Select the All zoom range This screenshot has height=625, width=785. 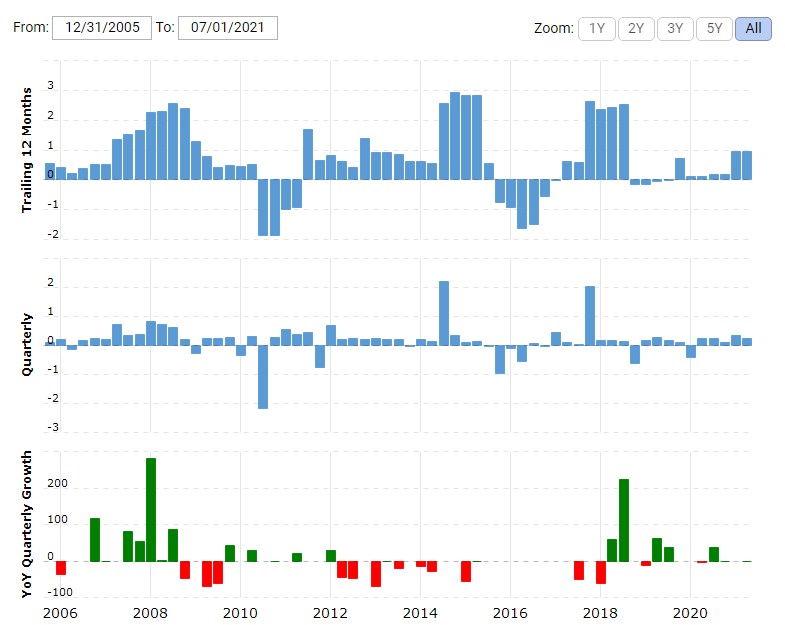click(753, 29)
